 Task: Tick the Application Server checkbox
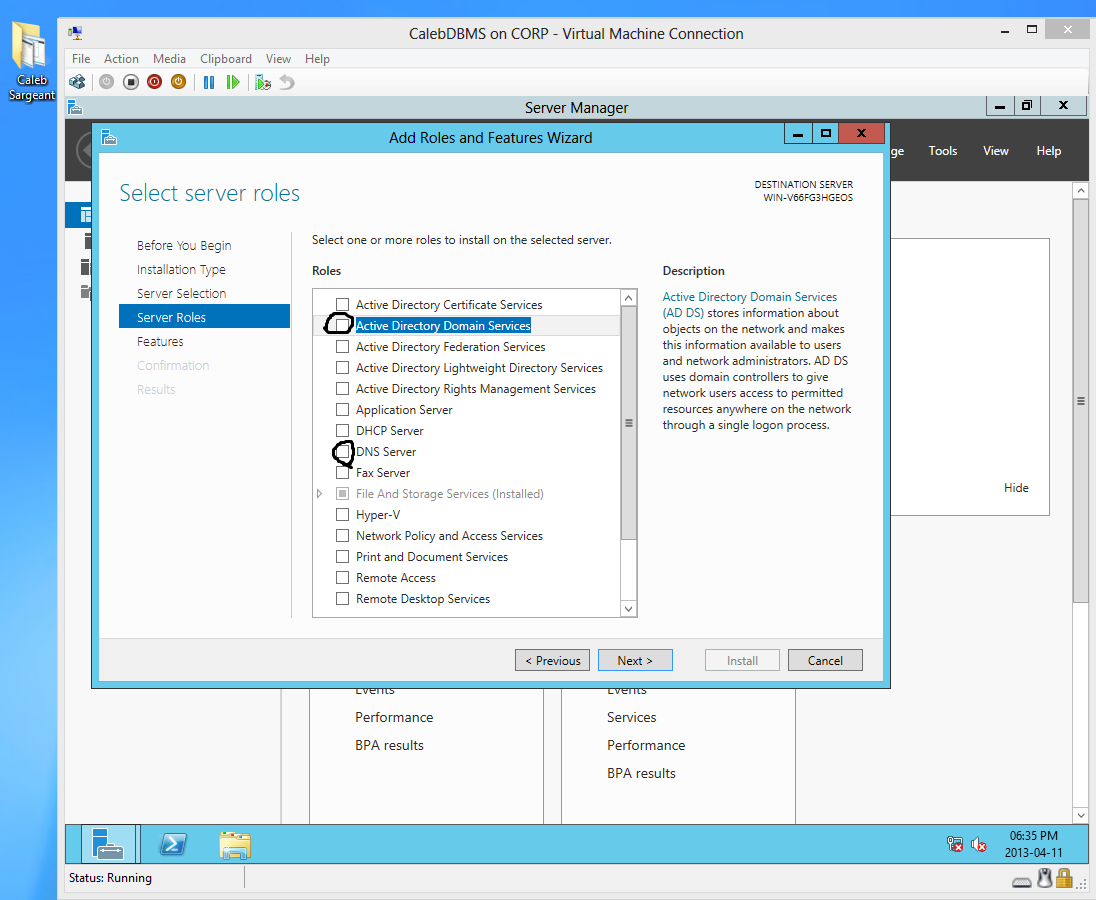point(342,409)
